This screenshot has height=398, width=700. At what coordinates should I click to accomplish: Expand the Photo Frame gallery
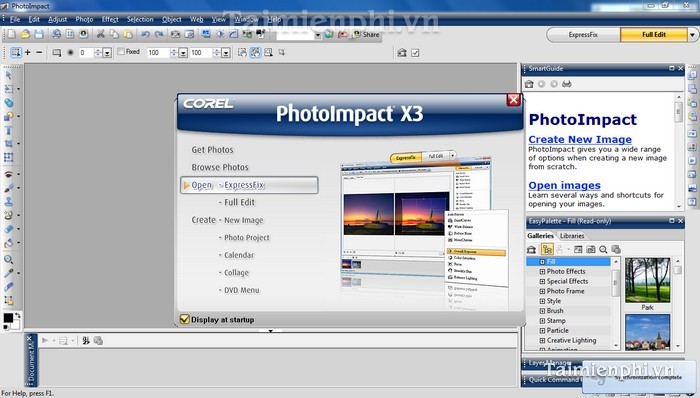coord(542,291)
